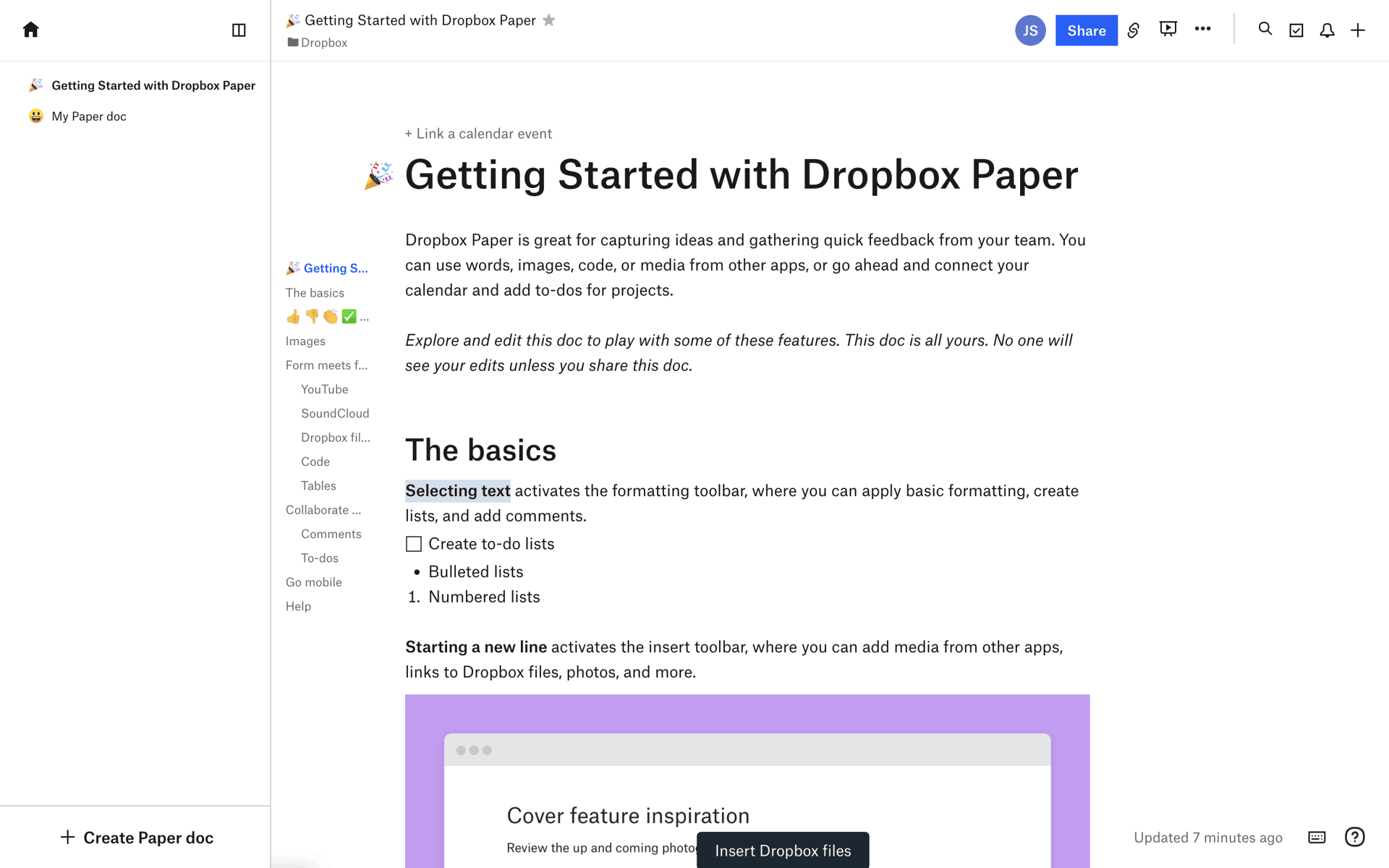This screenshot has height=868, width=1389.
Task: Jump to Dropbox fil... outline entry
Action: click(x=336, y=438)
